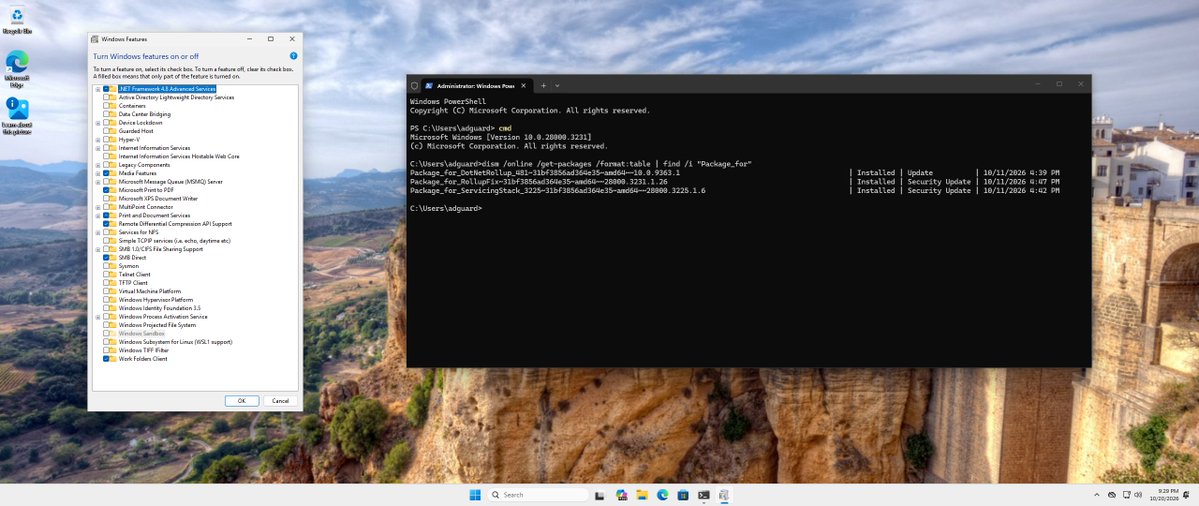Toggle .NET Framework 4.8 Advanced Services checkbox
1199x506 pixels.
(106, 89)
